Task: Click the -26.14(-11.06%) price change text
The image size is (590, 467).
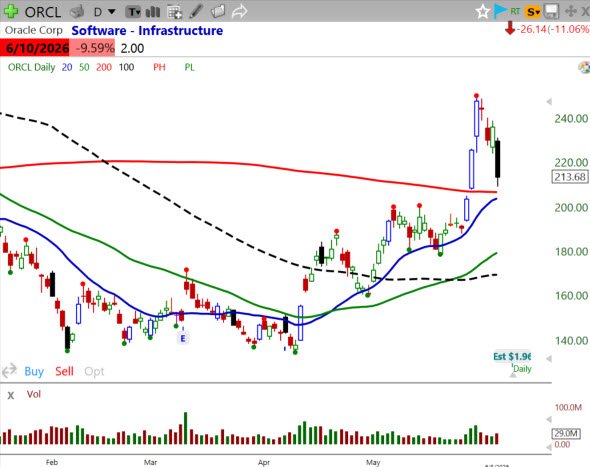Action: pos(553,29)
